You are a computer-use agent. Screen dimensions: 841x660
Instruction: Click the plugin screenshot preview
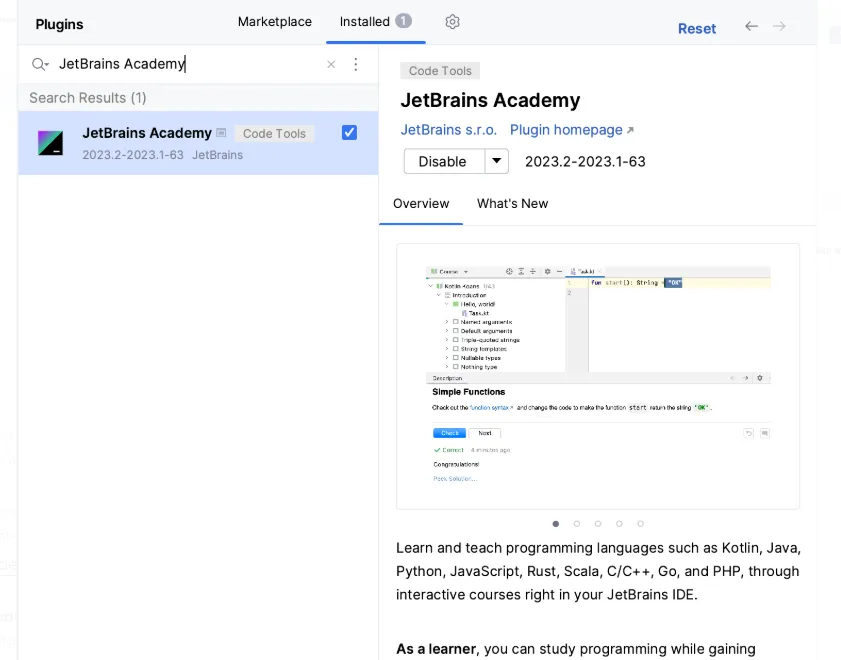coord(596,375)
